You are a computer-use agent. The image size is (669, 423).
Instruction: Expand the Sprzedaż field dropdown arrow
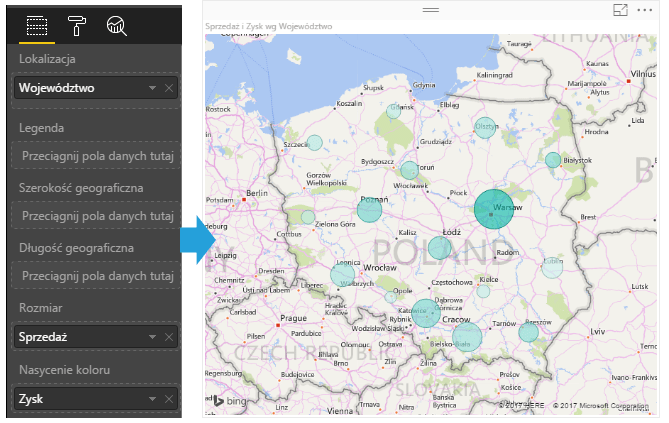(152, 337)
